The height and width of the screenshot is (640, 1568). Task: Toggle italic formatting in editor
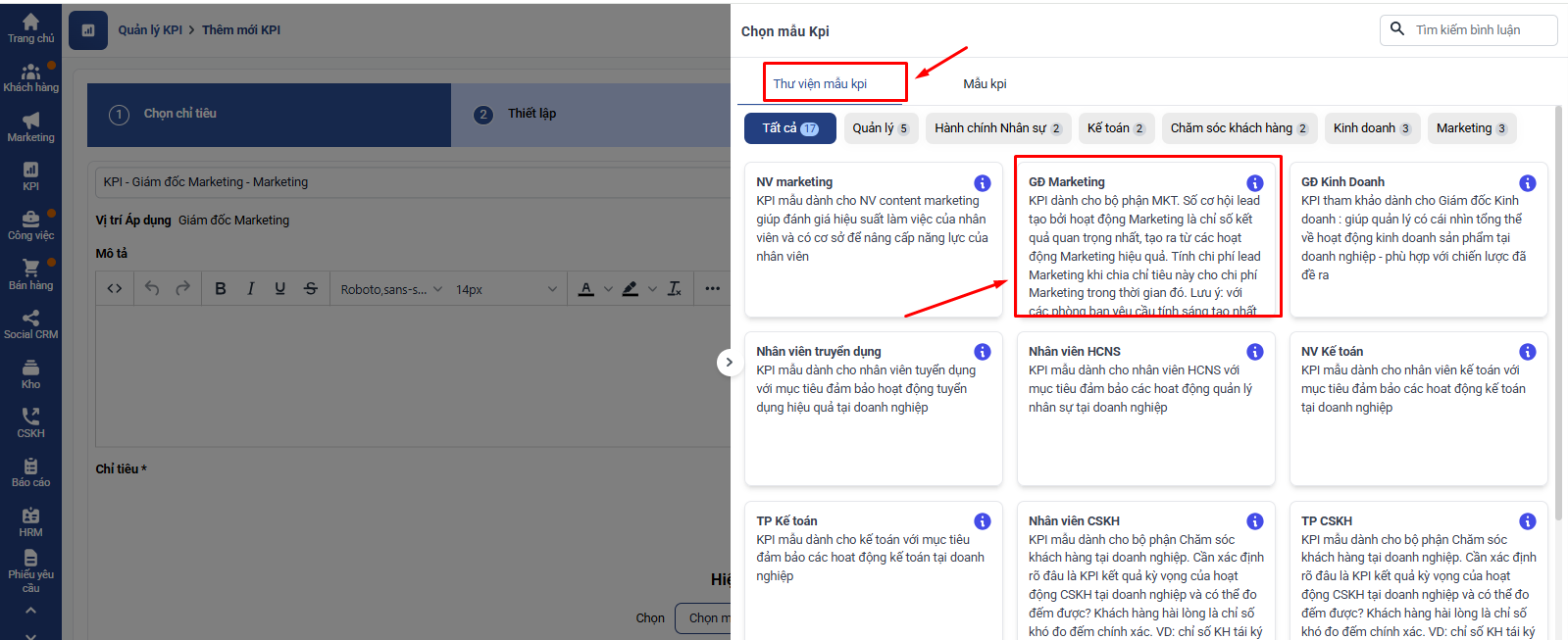(250, 288)
